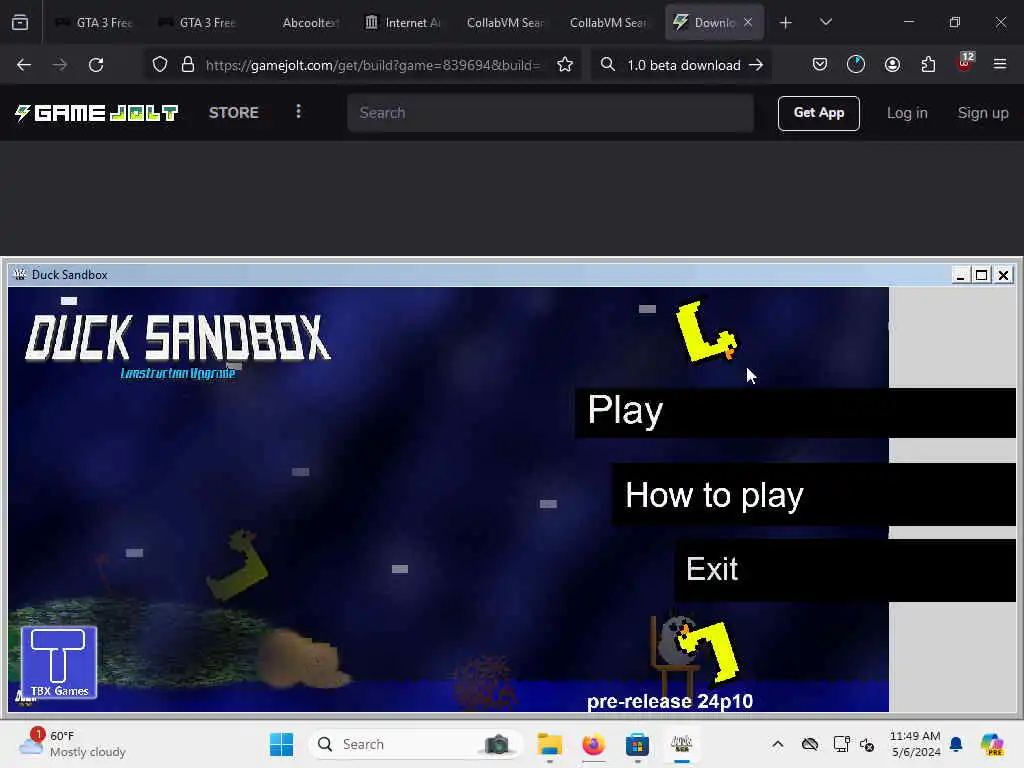Screen dimensions: 1024x768
Task: Open Game Jolt home logo
Action: pyautogui.click(x=97, y=113)
